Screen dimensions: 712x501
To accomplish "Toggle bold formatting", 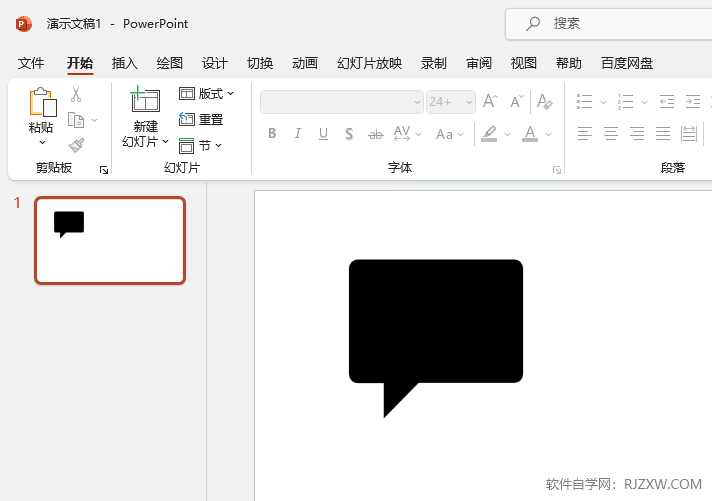I will point(272,134).
